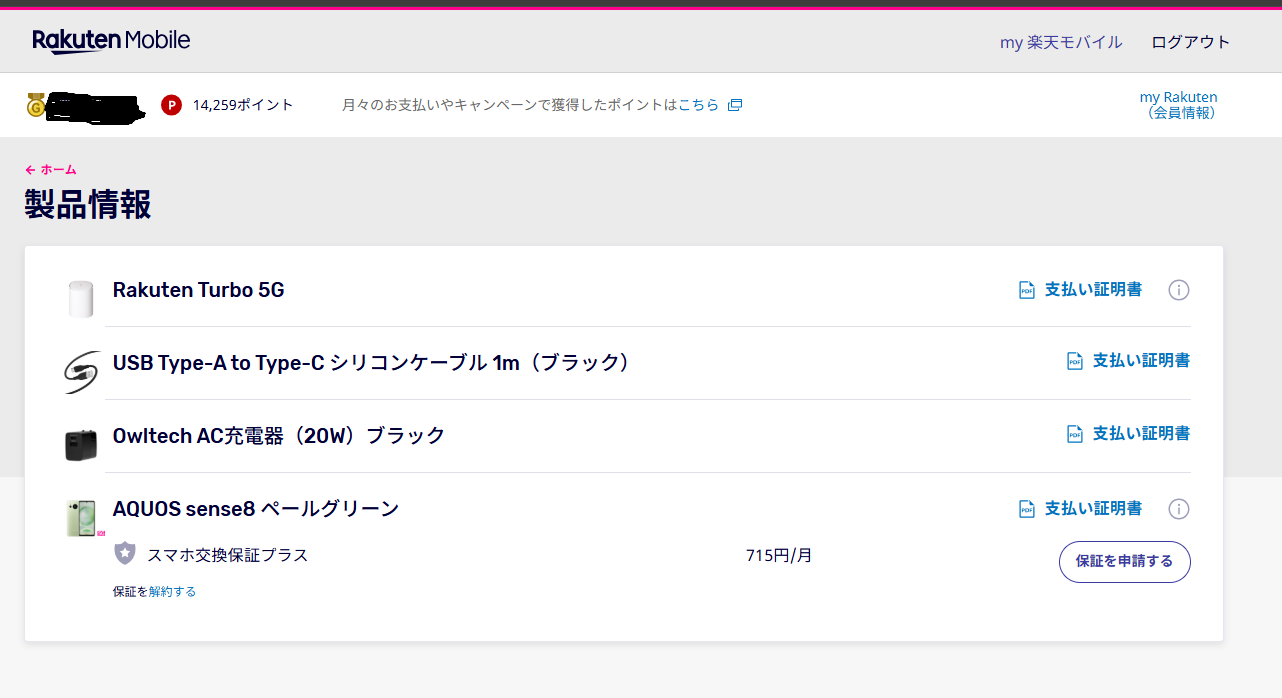This screenshot has height=698, width=1282.
Task: Click the Rakuten Turbo 5G product name
Action: click(x=199, y=290)
